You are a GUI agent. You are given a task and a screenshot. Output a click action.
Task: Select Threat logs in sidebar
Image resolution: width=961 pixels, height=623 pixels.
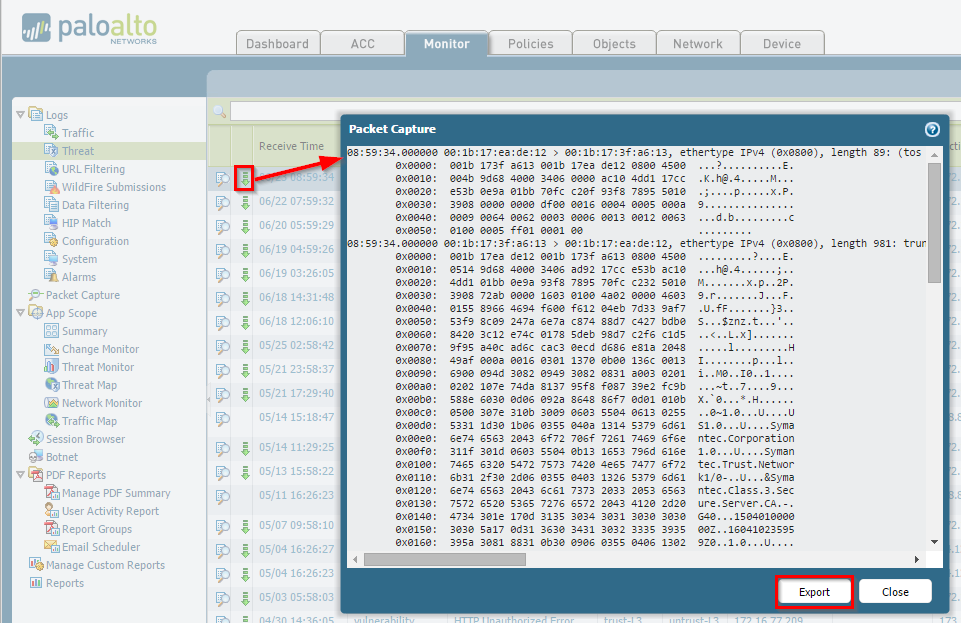tap(78, 151)
